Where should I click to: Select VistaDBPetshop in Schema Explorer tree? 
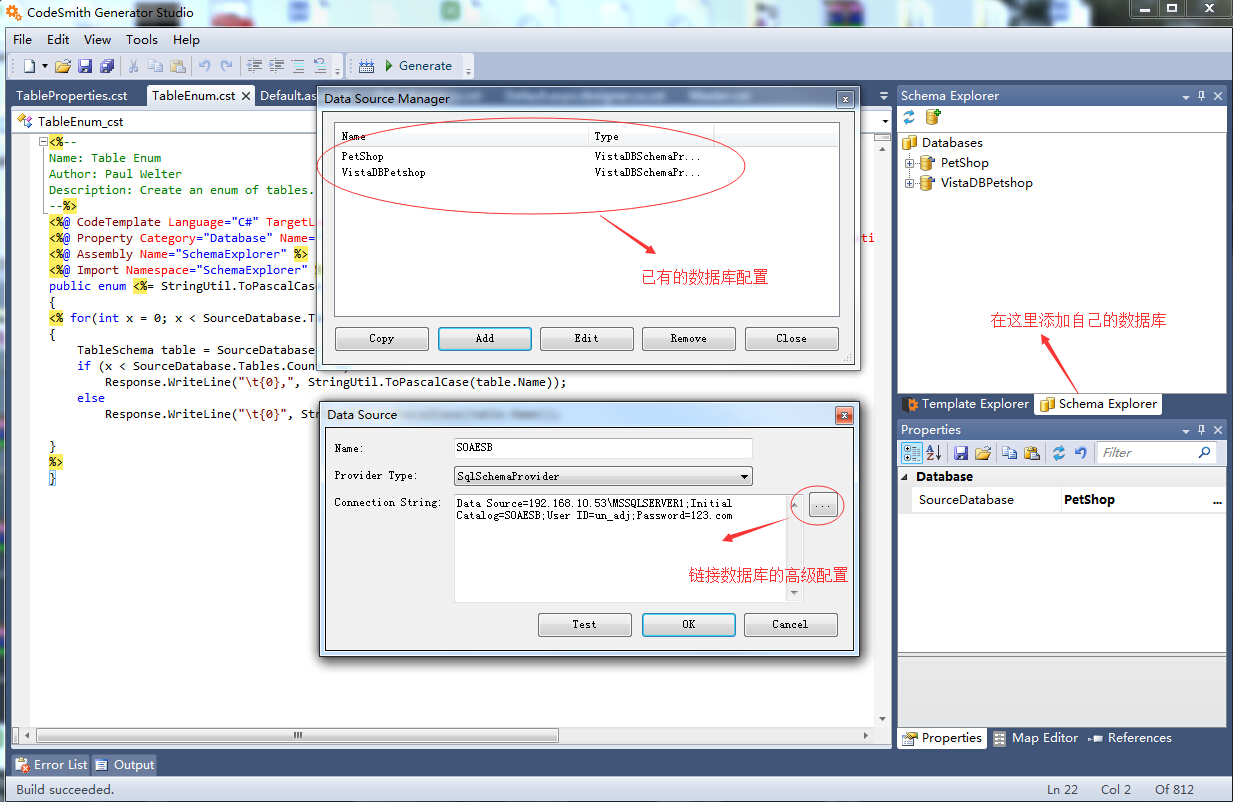(986, 183)
